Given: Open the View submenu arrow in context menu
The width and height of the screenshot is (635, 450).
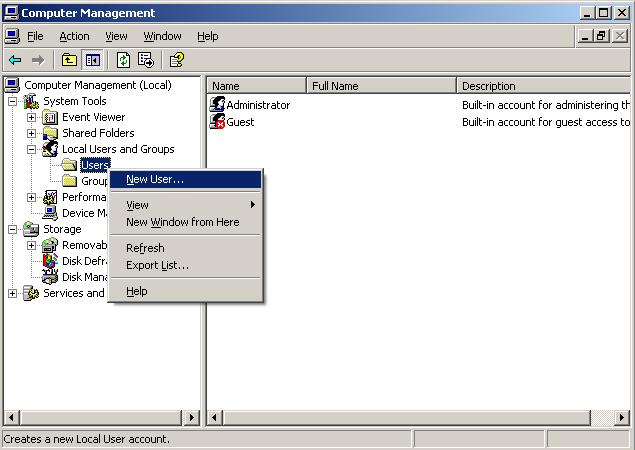Looking at the screenshot, I should pos(253,205).
